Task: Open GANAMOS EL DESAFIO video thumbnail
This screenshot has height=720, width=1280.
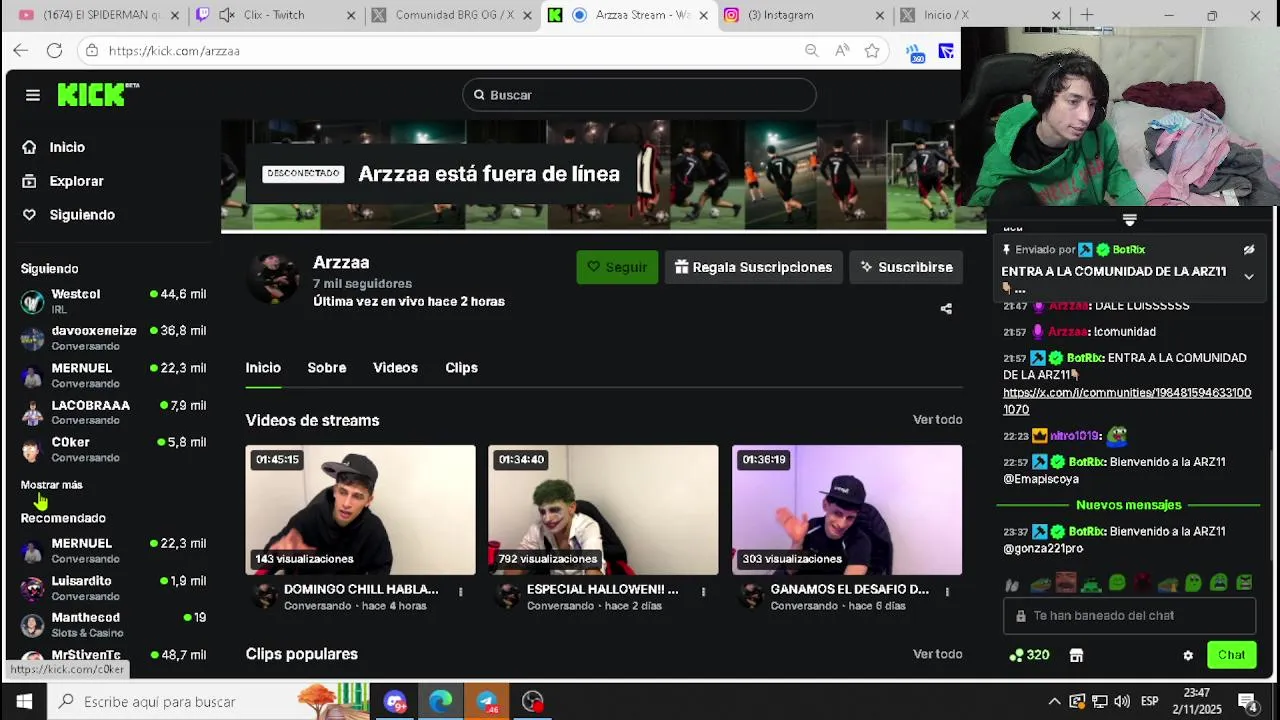Action: click(847, 510)
